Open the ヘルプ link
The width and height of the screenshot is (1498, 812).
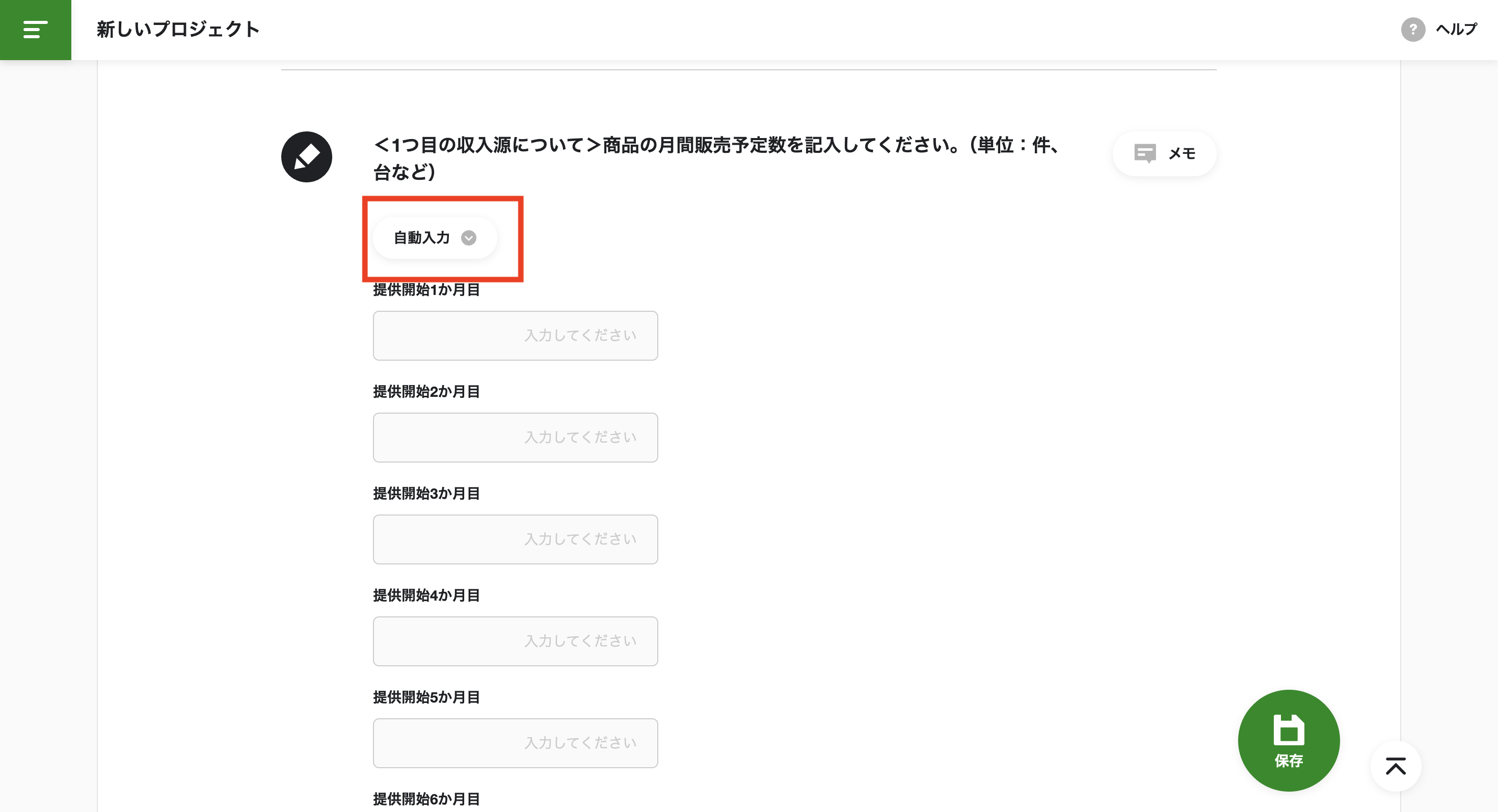tap(1456, 30)
